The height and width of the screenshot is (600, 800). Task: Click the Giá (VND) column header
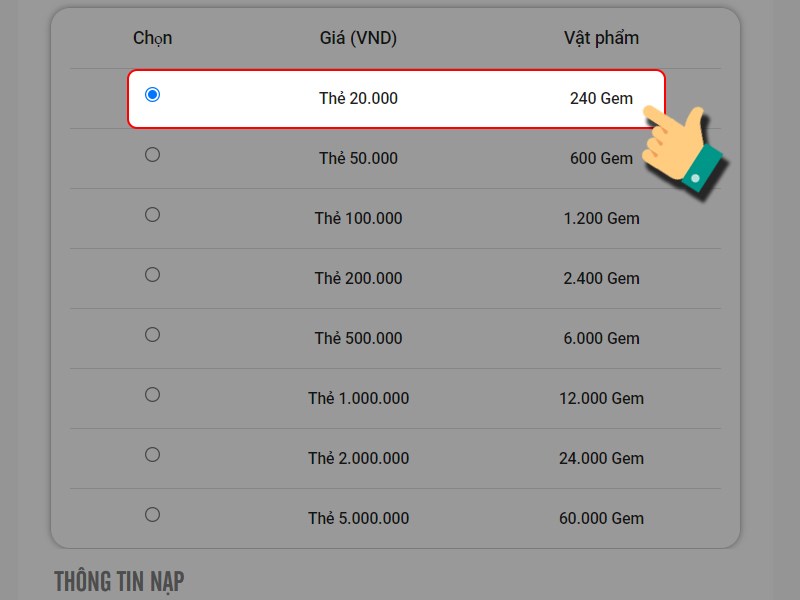[x=358, y=38]
